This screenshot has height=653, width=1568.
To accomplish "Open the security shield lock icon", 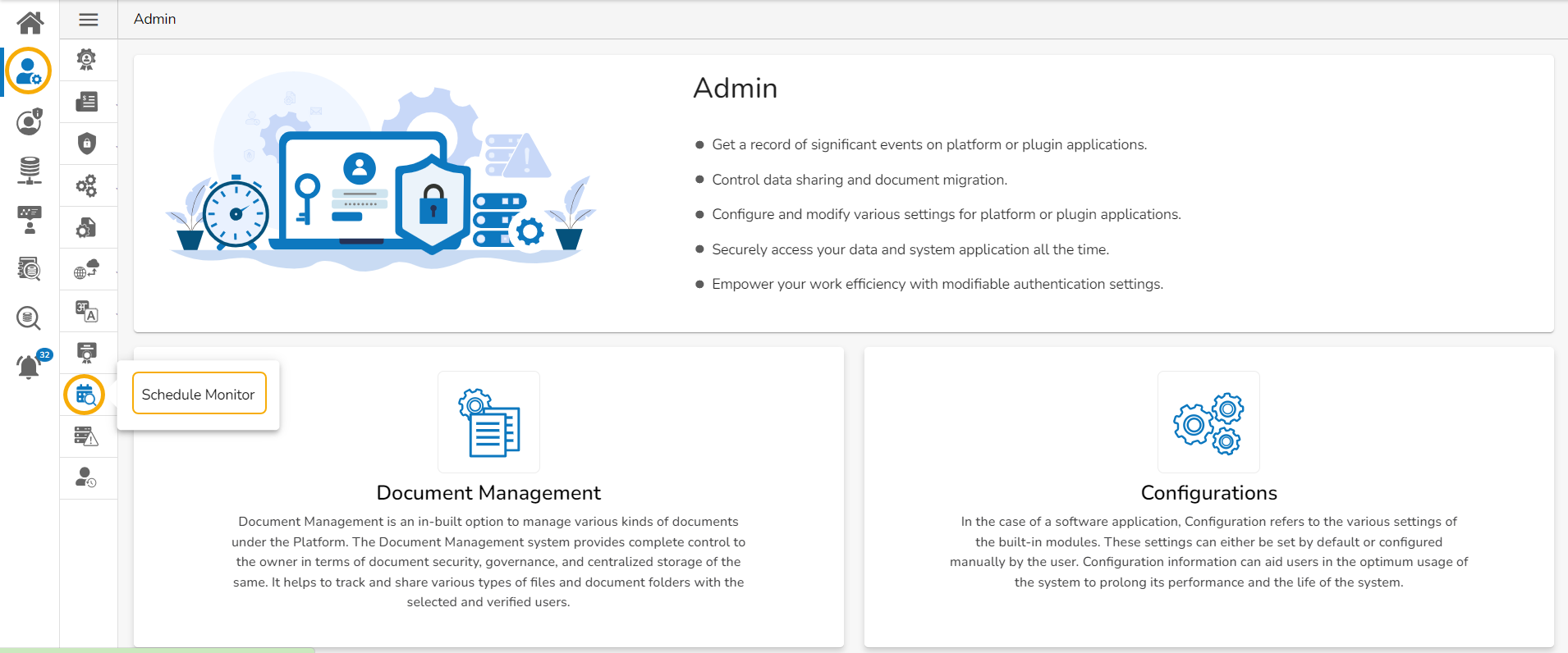I will coord(86,144).
